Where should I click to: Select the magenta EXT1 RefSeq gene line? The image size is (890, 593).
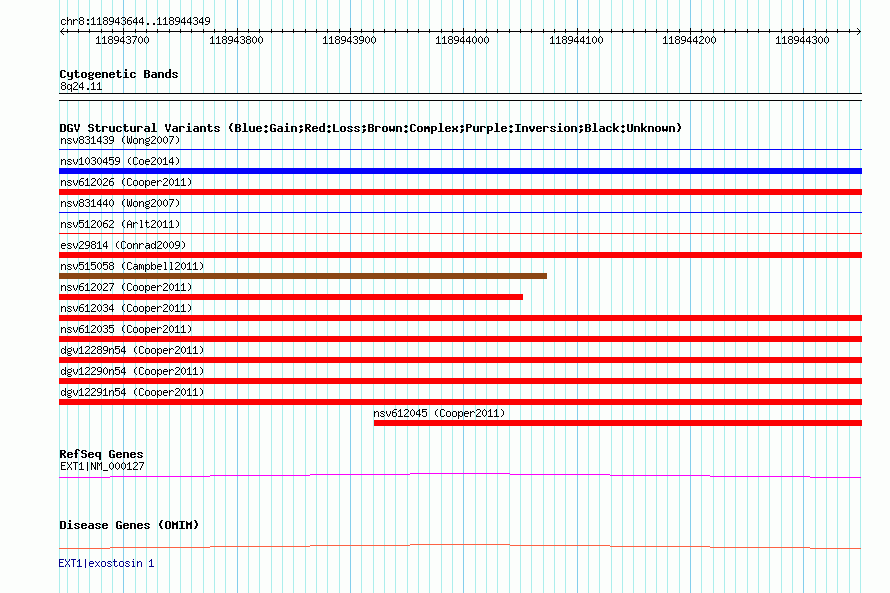tap(460, 476)
